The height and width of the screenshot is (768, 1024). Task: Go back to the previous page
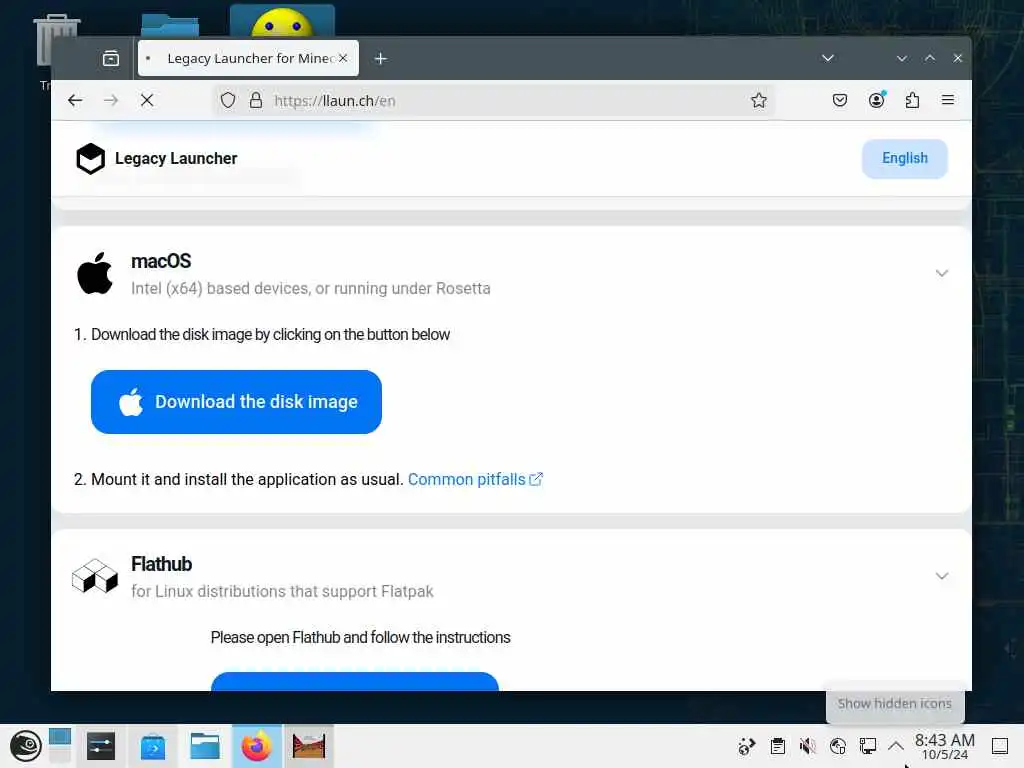tap(75, 101)
